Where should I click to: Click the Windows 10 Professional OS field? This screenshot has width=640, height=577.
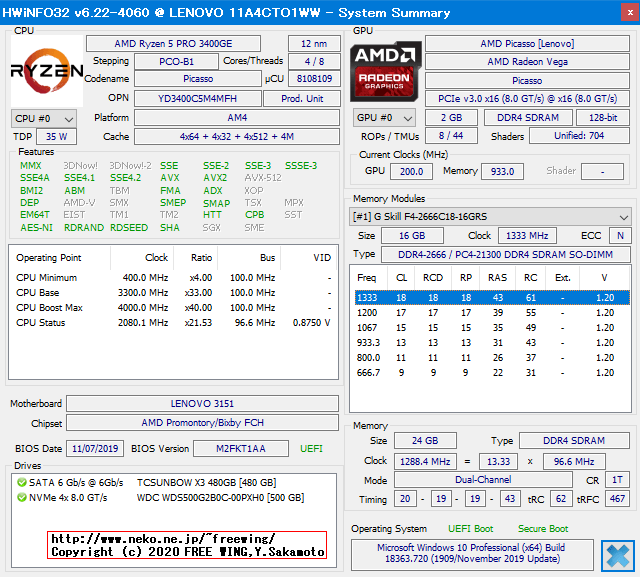pyautogui.click(x=472, y=554)
